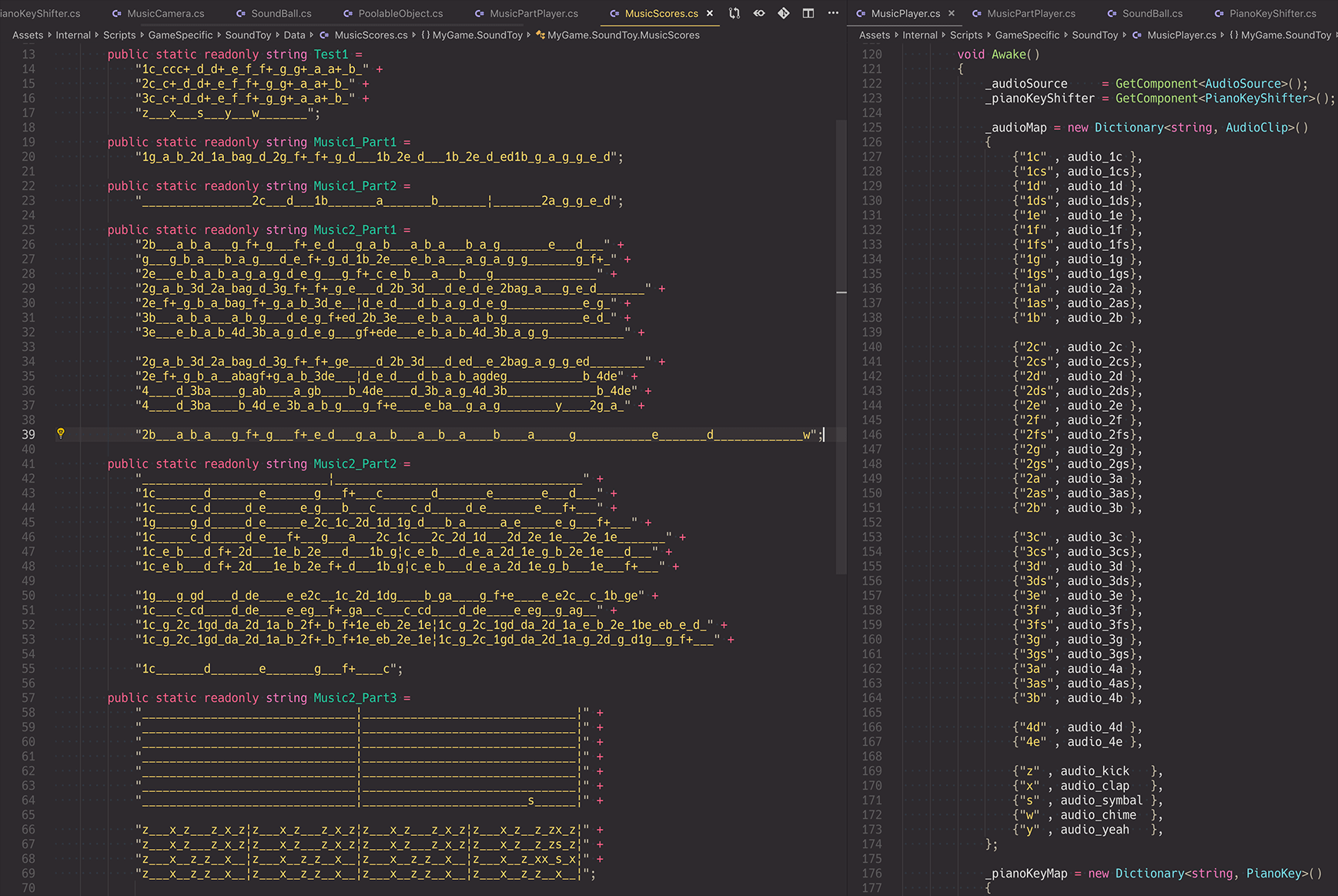The image size is (1338, 896).
Task: Open PianoKeyShifter.cs tab in the right pane
Action: tap(1272, 13)
